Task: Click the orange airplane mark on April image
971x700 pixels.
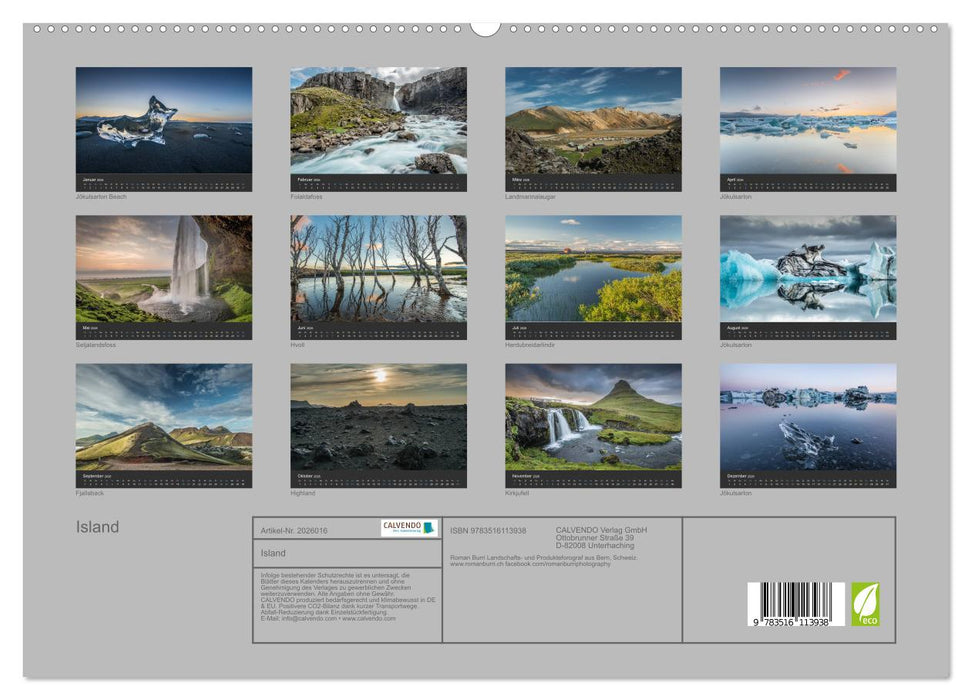Action: click(841, 74)
